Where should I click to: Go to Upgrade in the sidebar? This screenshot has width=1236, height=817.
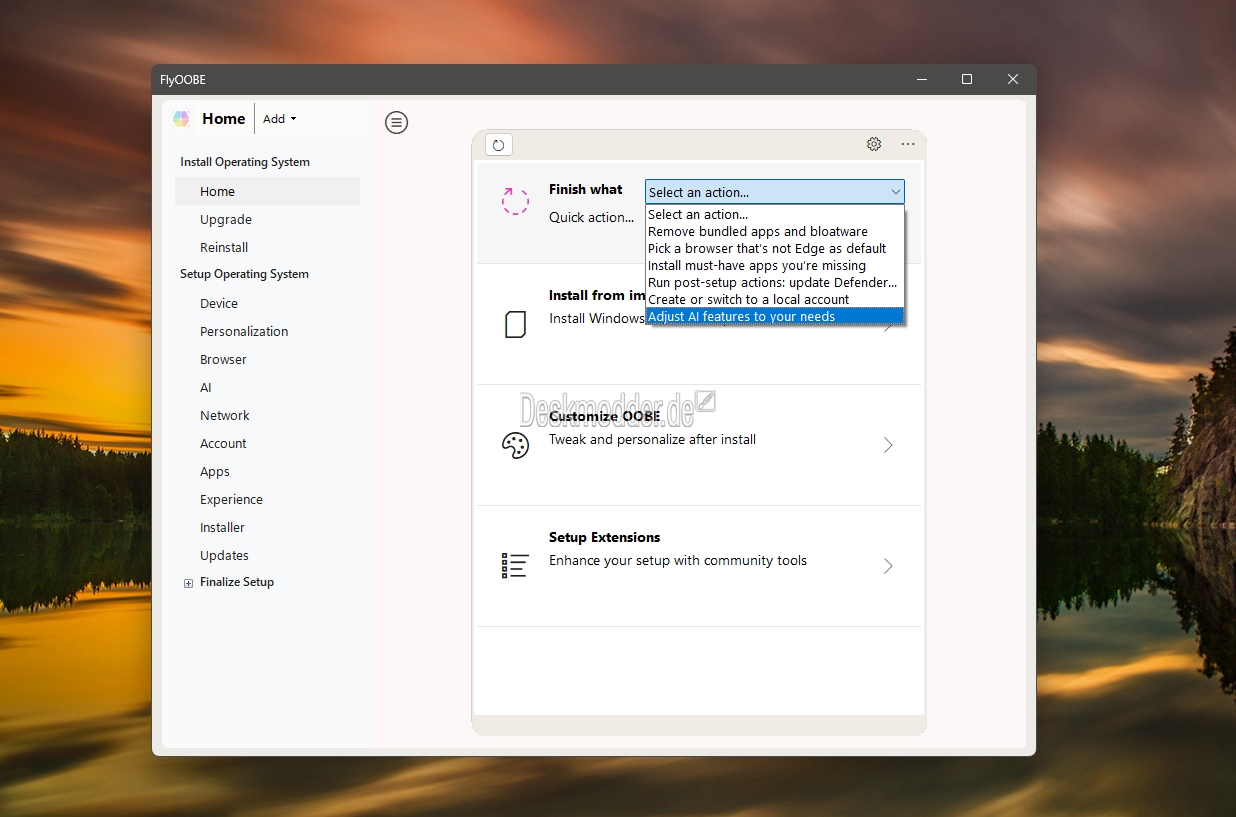pyautogui.click(x=226, y=220)
